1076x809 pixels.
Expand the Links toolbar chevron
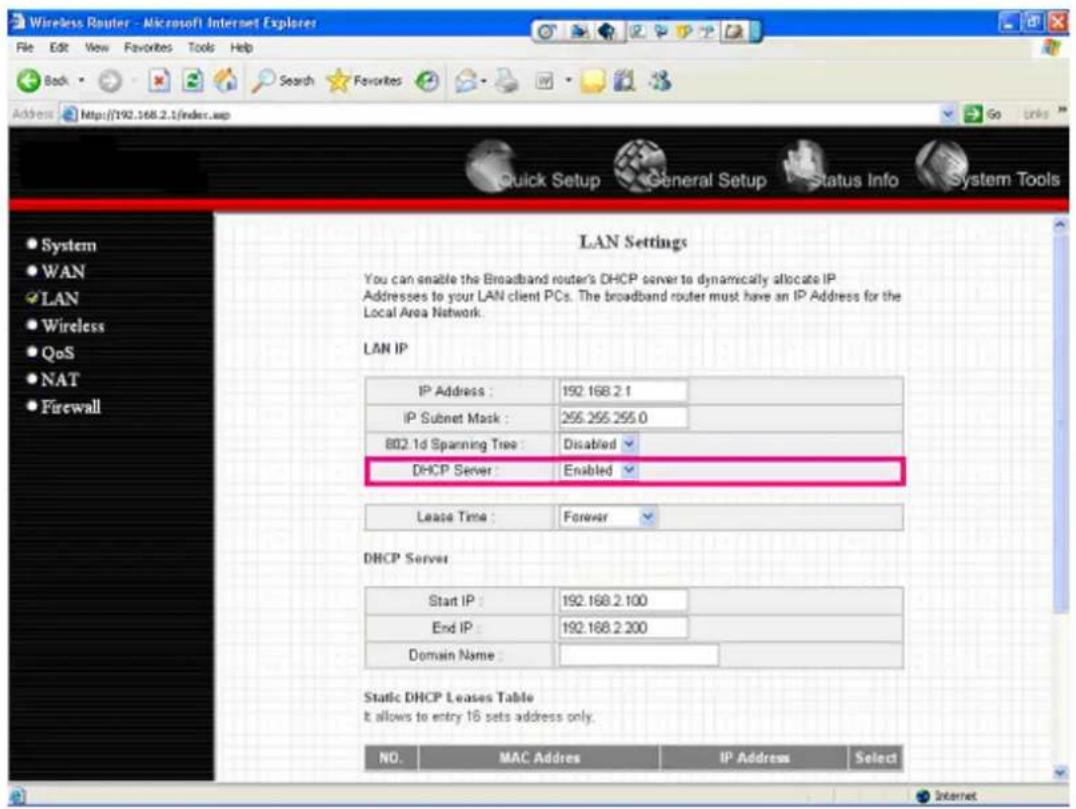pyautogui.click(x=1063, y=110)
